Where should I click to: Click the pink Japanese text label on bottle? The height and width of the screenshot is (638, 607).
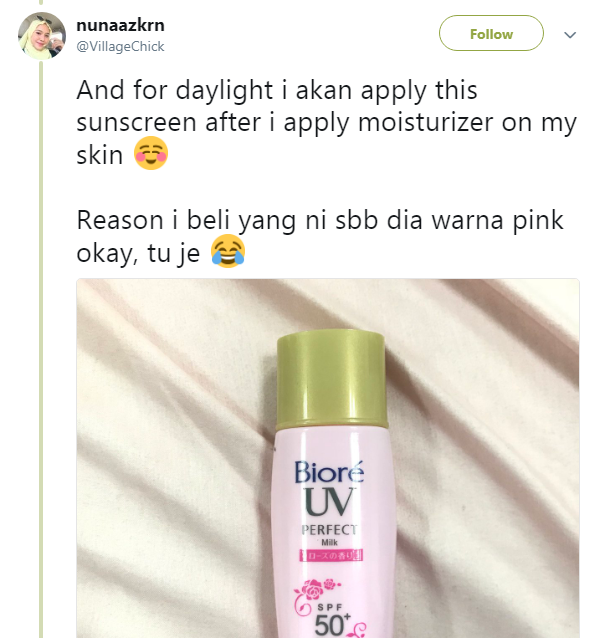pyautogui.click(x=331, y=555)
